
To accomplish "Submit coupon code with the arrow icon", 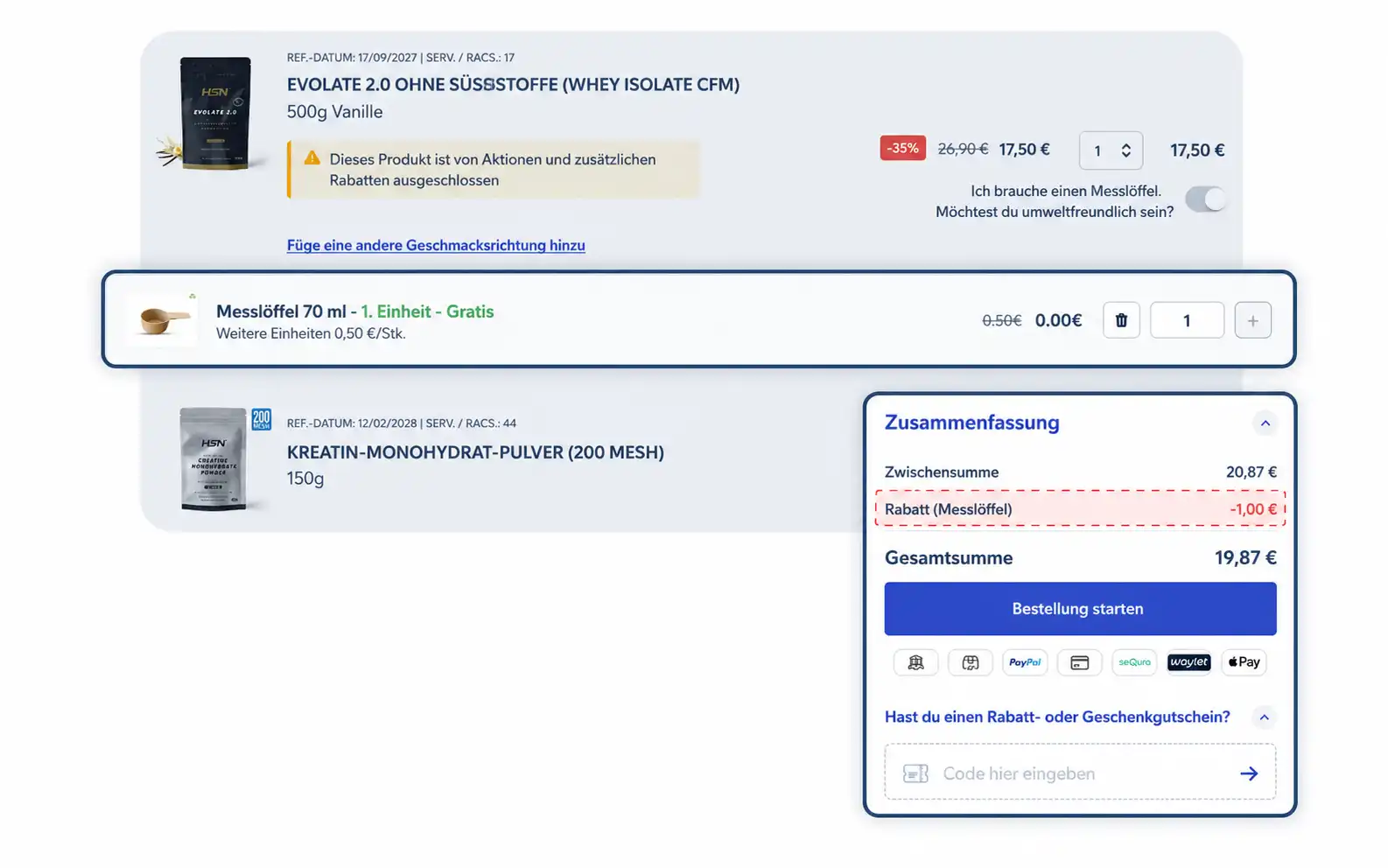I will (1249, 773).
